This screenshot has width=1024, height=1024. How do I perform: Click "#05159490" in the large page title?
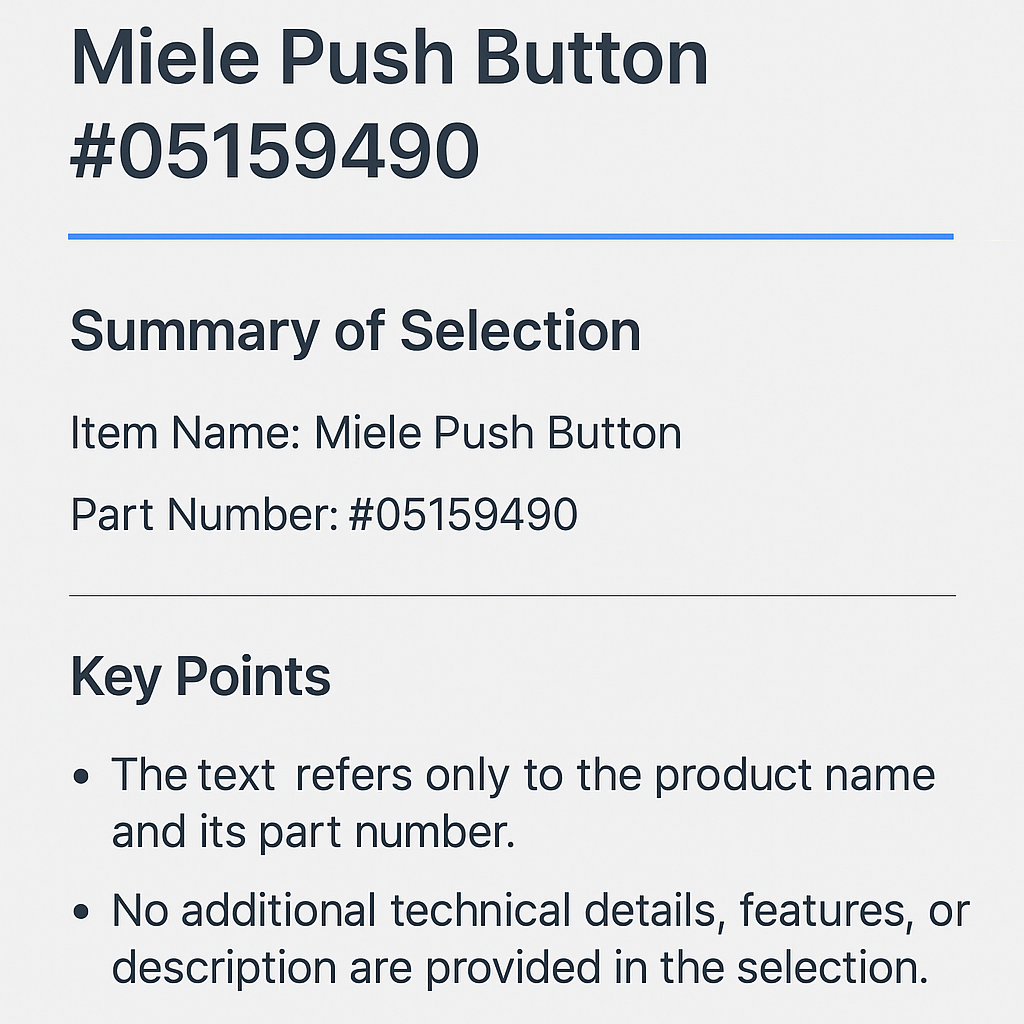pyautogui.click(x=274, y=152)
